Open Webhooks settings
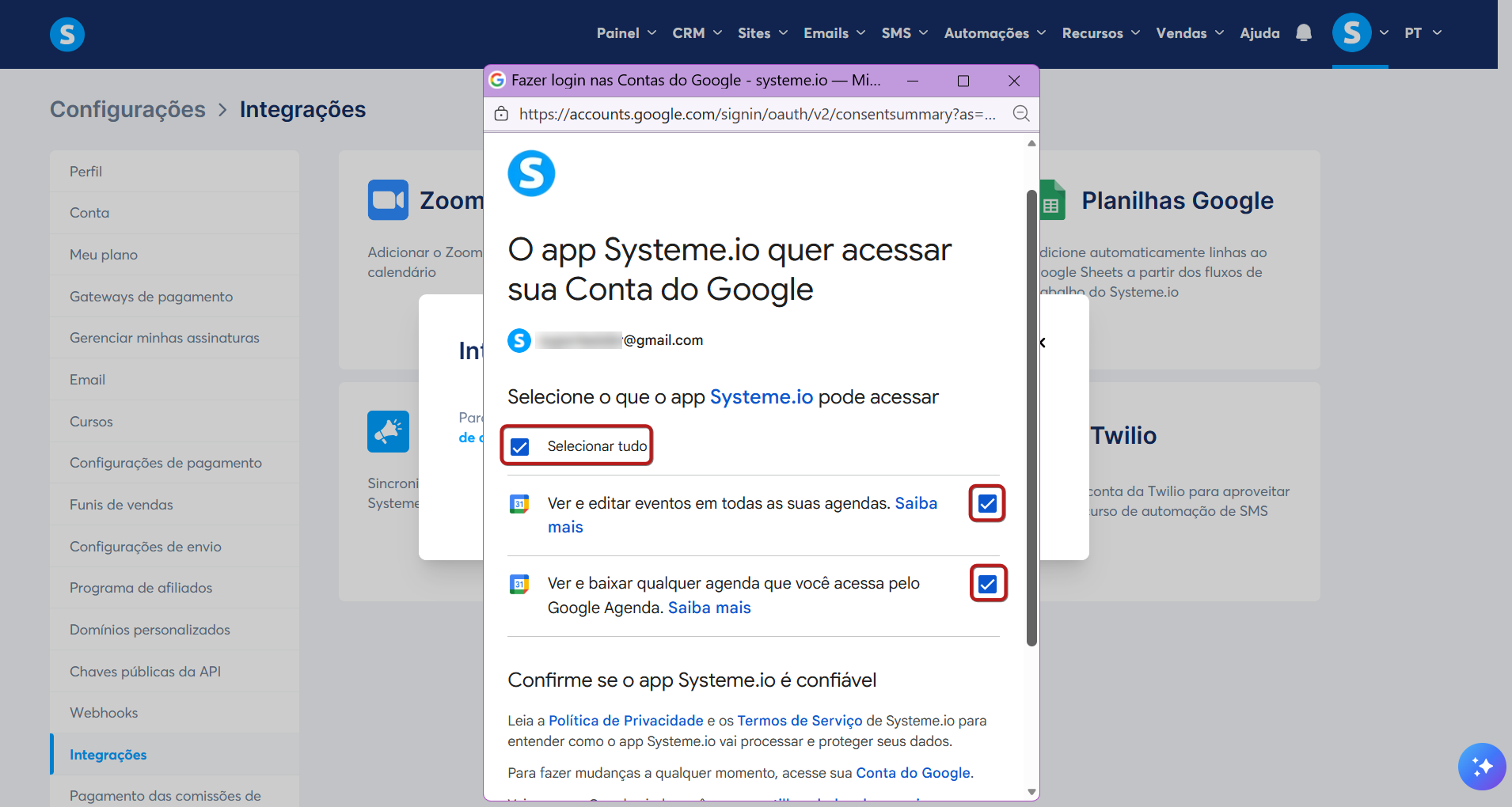The width and height of the screenshot is (1512, 807). point(174,713)
